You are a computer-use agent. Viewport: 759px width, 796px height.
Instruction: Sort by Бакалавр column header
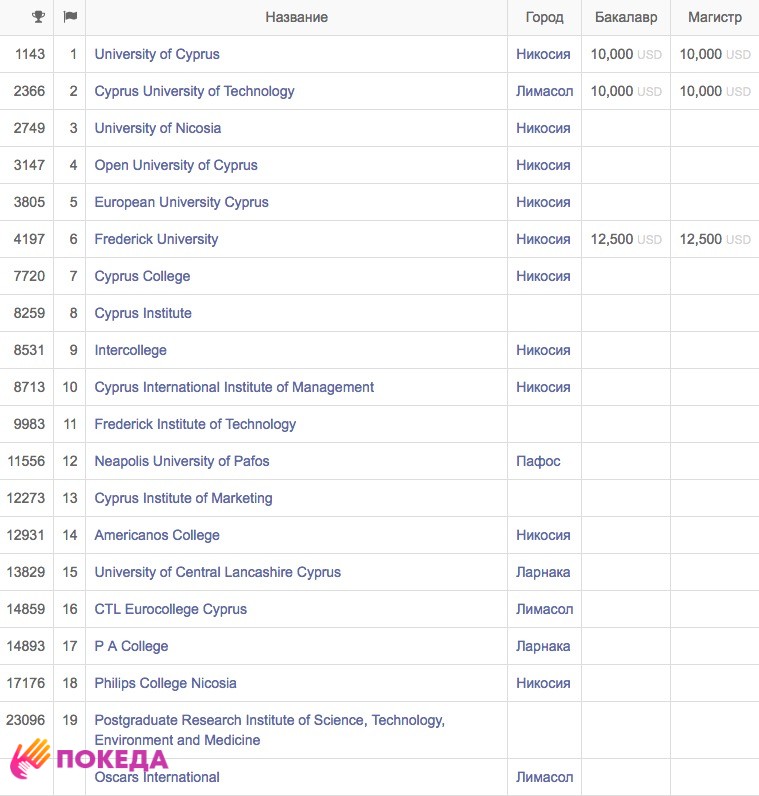(625, 17)
